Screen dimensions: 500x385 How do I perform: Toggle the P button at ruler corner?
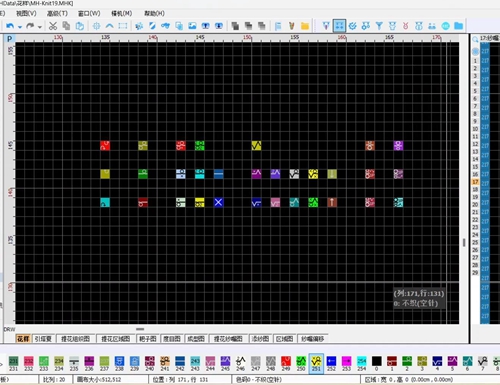coord(9,38)
